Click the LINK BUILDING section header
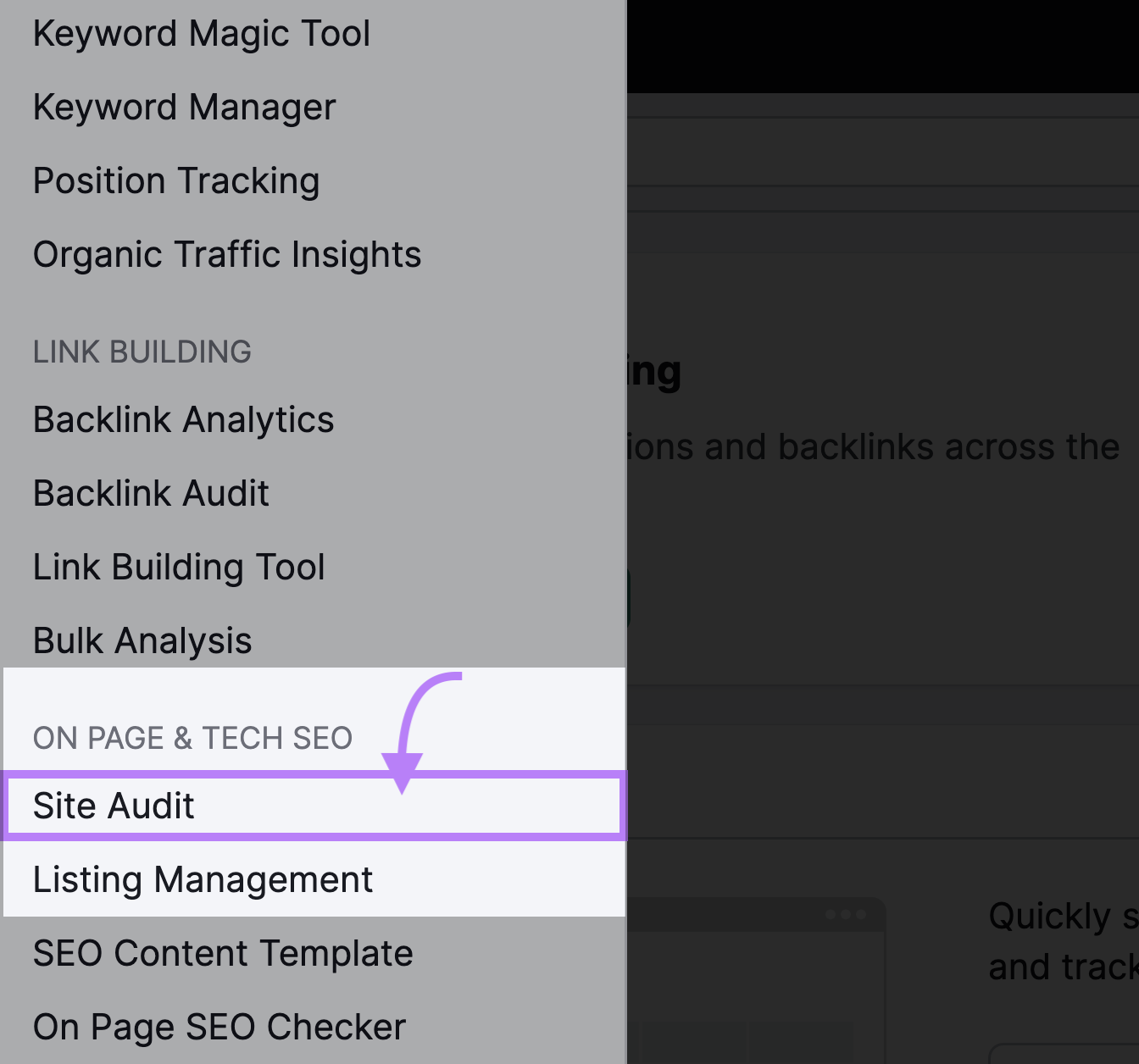The width and height of the screenshot is (1139, 1064). pyautogui.click(x=142, y=352)
